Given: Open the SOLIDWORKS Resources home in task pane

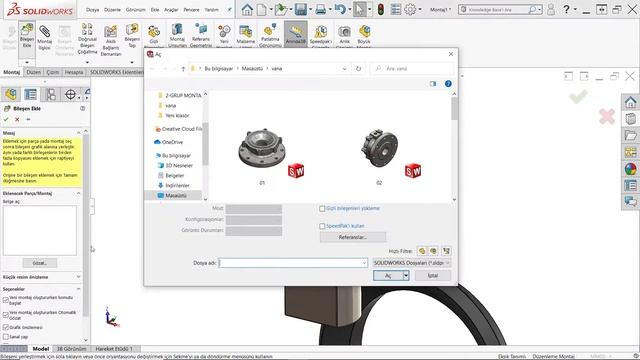Looking at the screenshot, I should tap(630, 102).
